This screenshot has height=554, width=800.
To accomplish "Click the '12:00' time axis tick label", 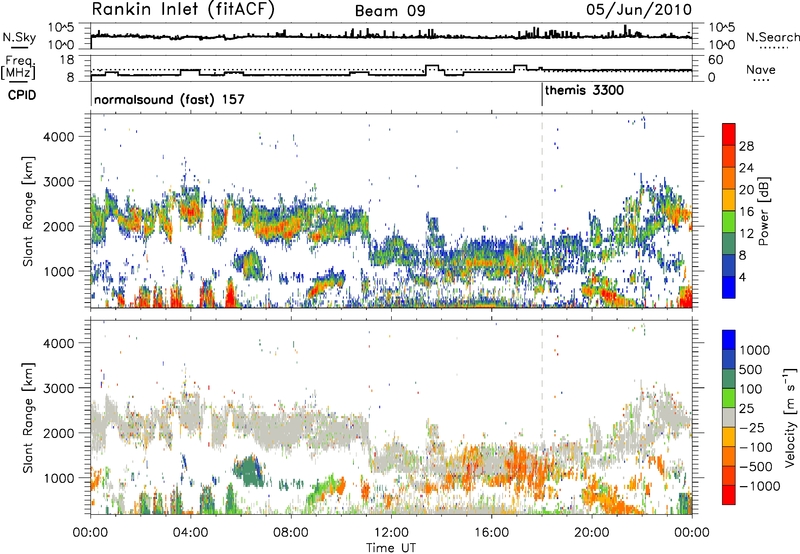I will (x=391, y=533).
